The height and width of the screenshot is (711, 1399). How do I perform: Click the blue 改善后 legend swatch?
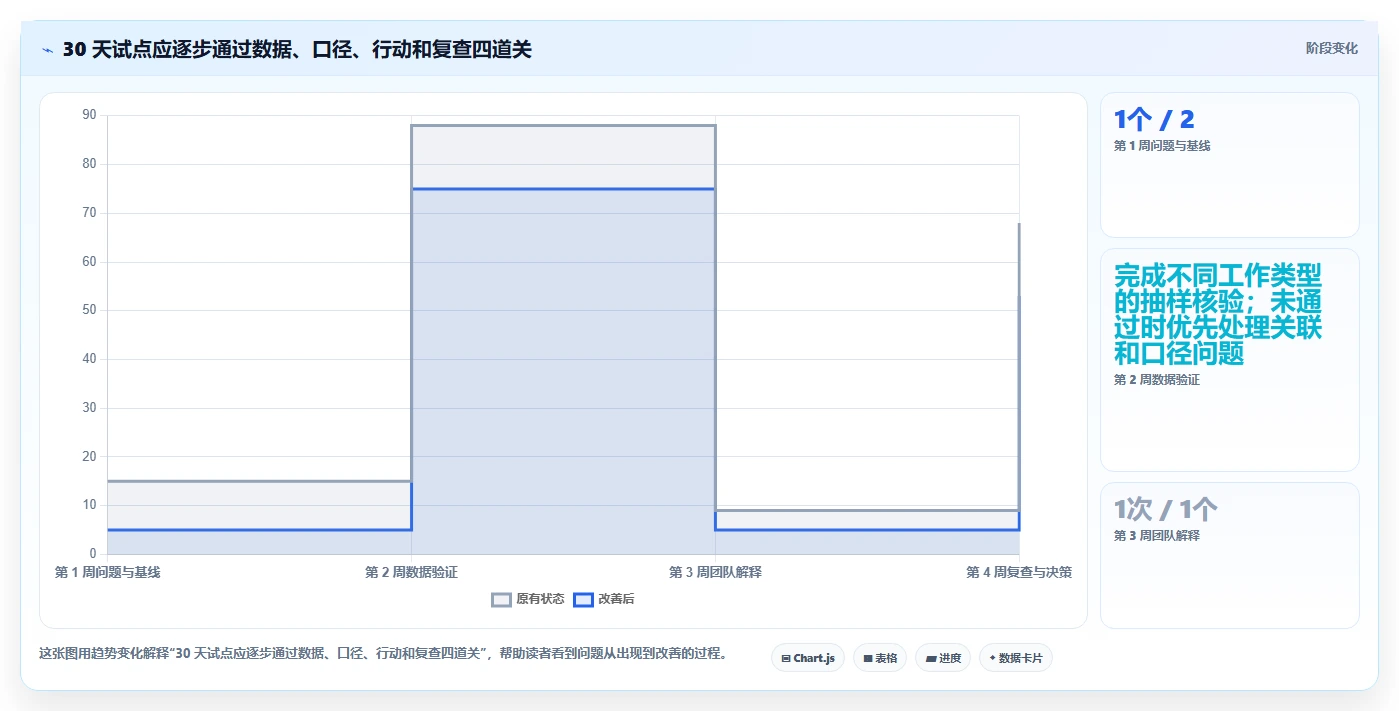(583, 599)
